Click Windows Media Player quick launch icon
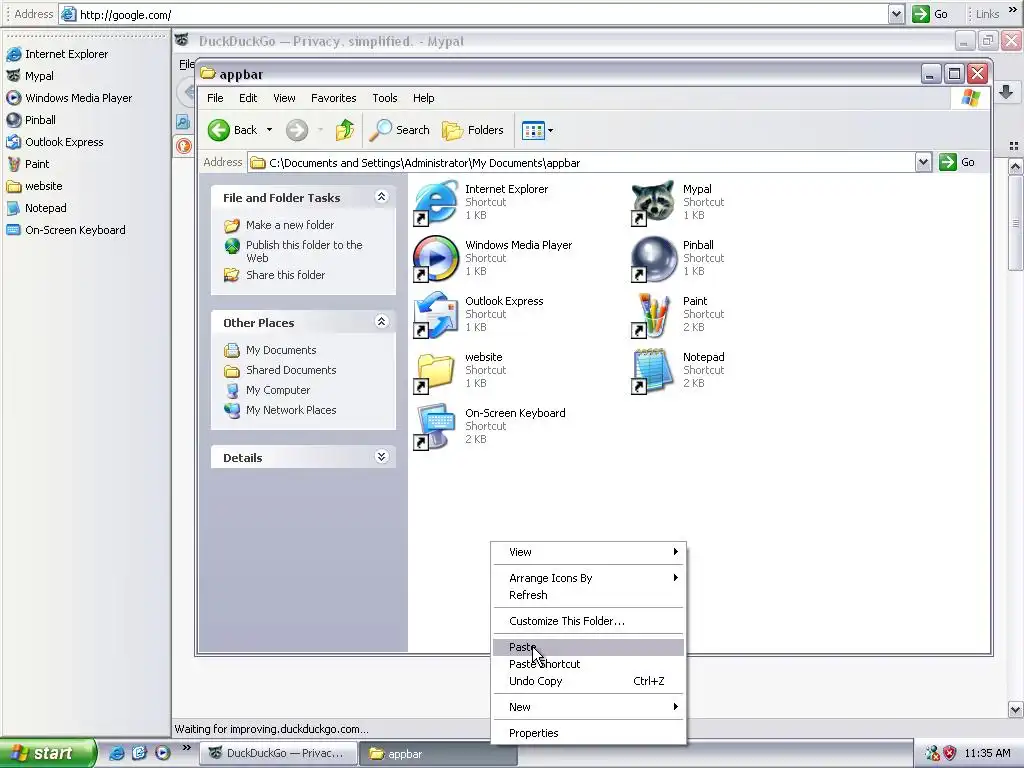The width and height of the screenshot is (1024, 768). point(163,753)
